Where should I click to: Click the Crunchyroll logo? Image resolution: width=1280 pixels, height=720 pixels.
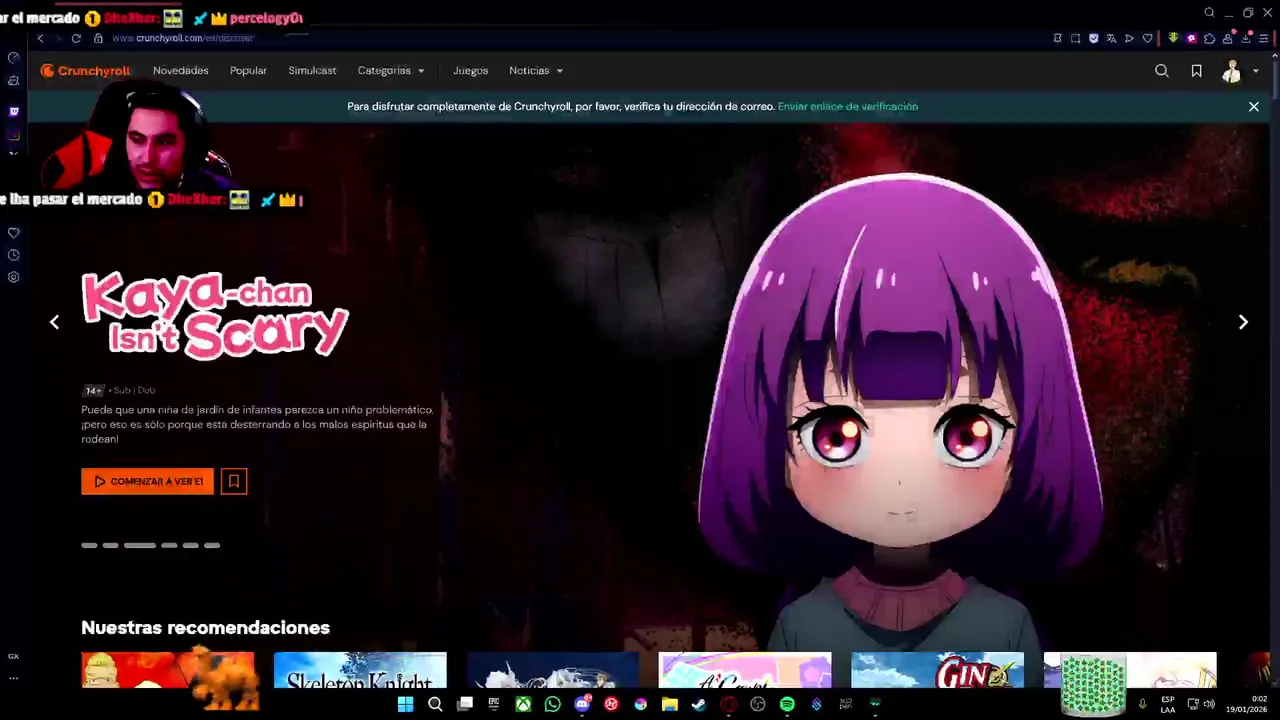pos(85,71)
